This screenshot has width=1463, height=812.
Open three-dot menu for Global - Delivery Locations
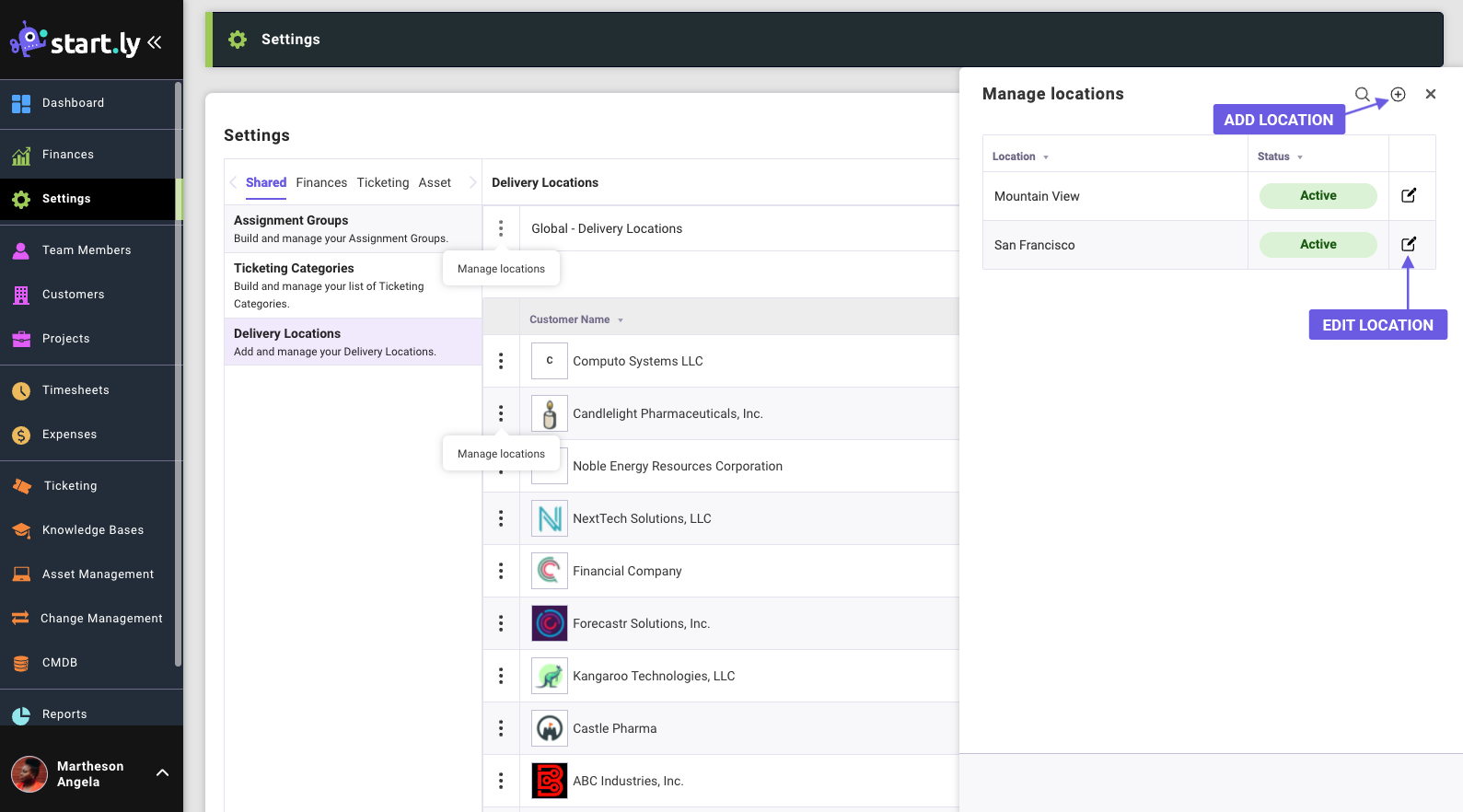coord(501,228)
